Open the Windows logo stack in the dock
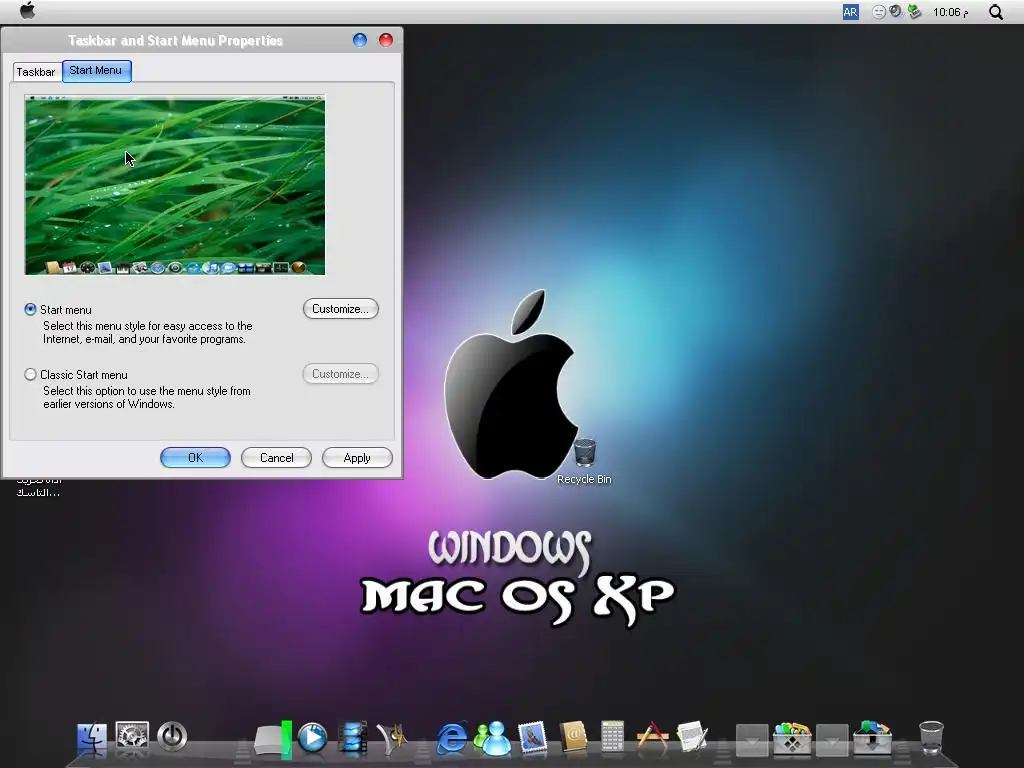The image size is (1024, 768). point(792,739)
